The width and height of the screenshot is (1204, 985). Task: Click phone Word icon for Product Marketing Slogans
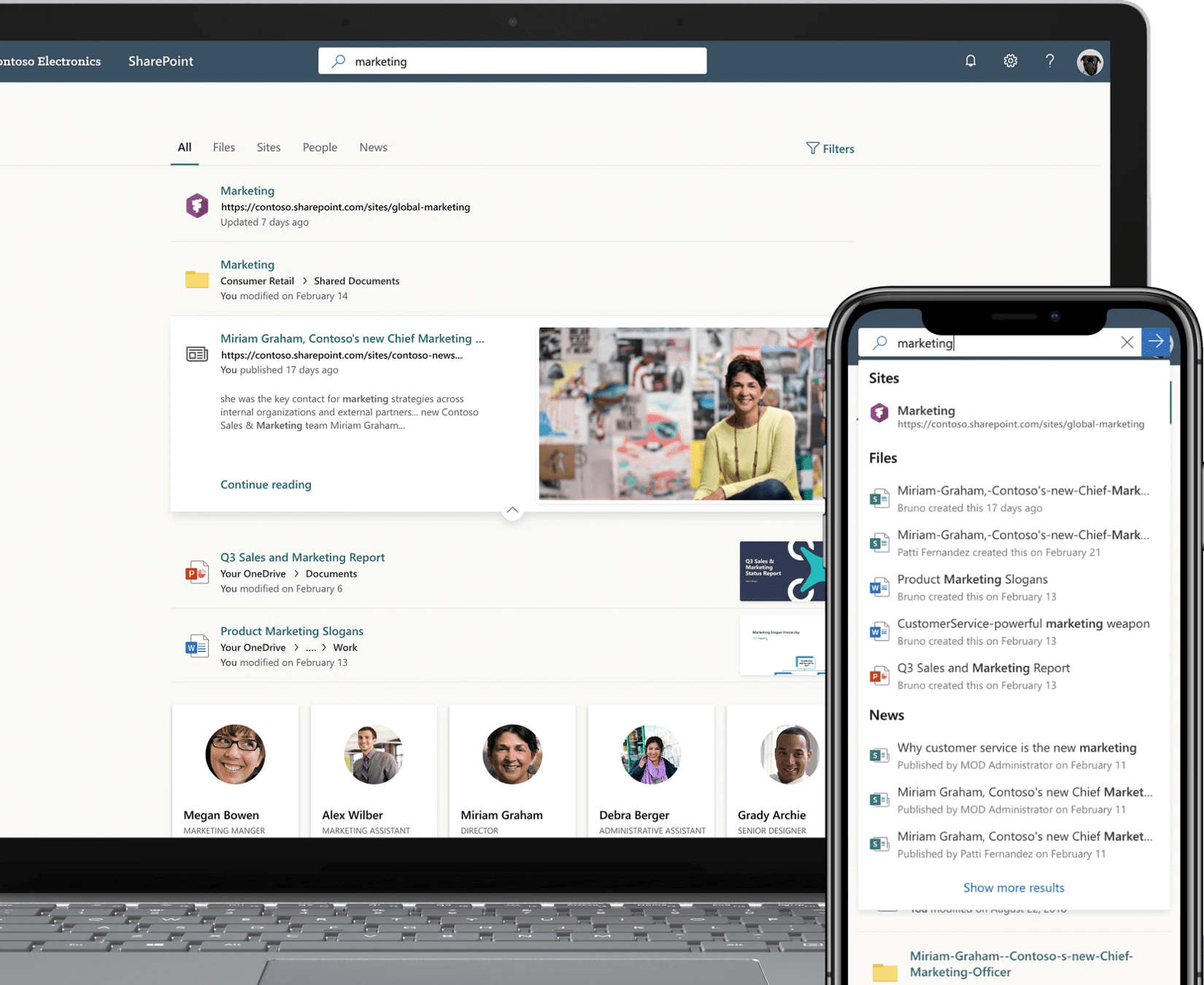pos(879,587)
